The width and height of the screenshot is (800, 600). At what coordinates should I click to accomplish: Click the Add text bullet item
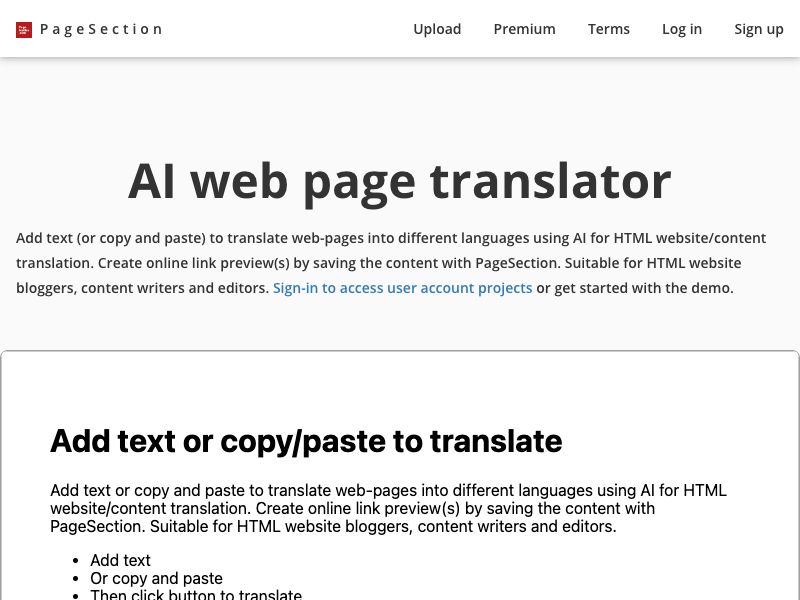tap(120, 560)
